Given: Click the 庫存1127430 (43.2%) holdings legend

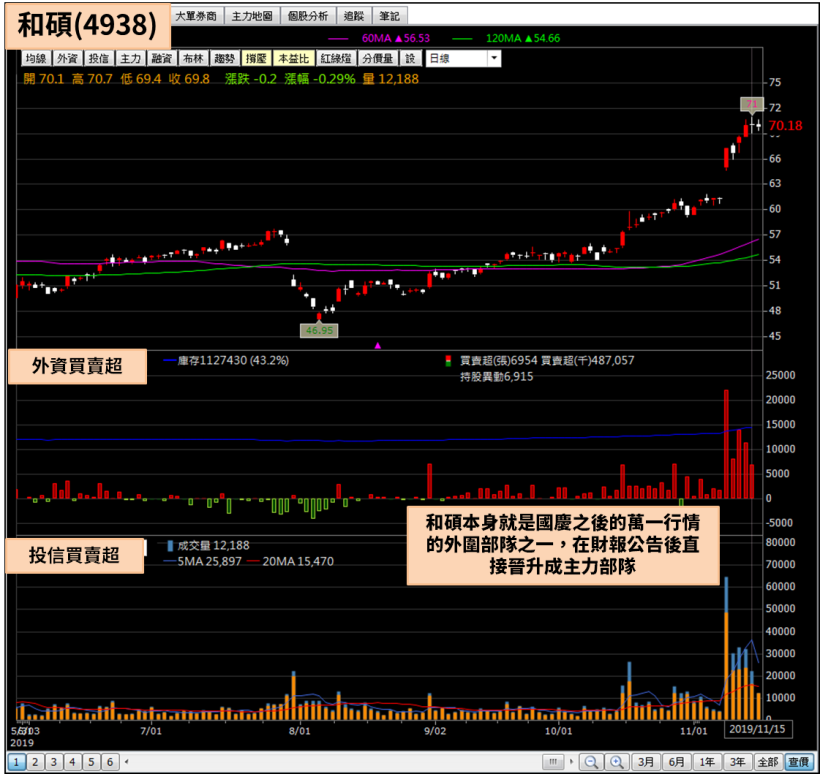Looking at the screenshot, I should click(226, 360).
